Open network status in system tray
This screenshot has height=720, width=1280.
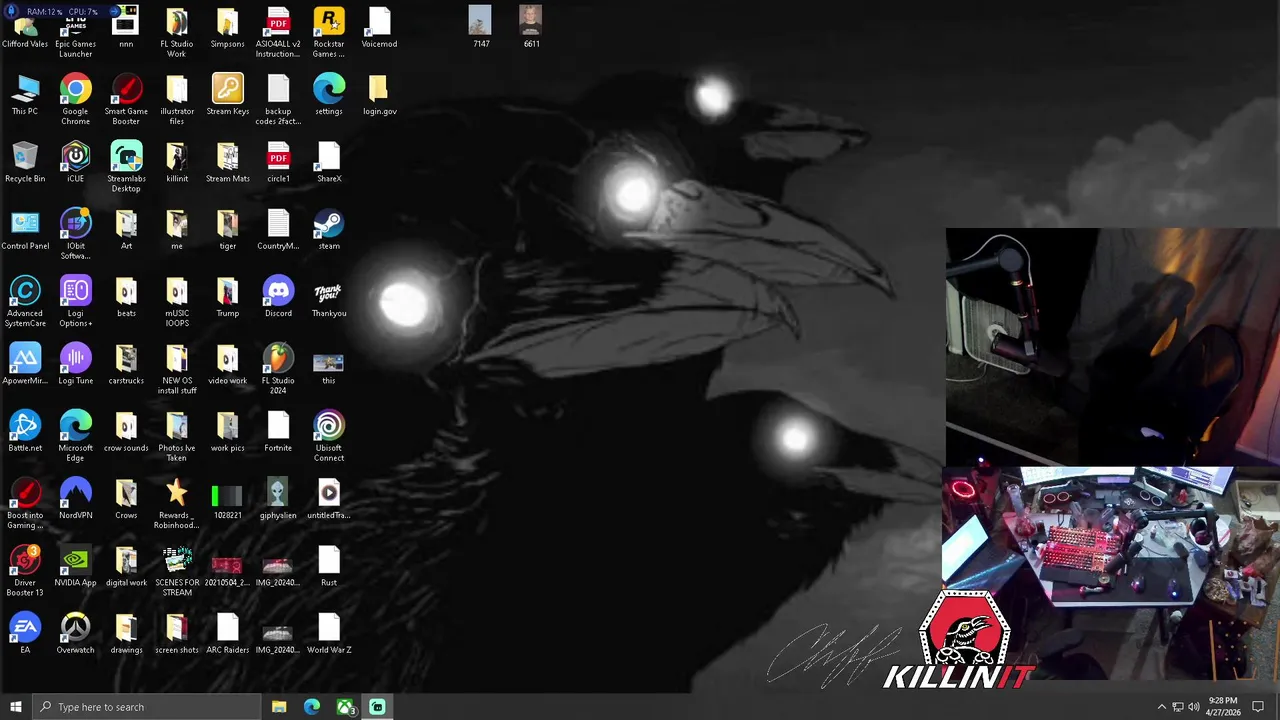[x=1178, y=707]
